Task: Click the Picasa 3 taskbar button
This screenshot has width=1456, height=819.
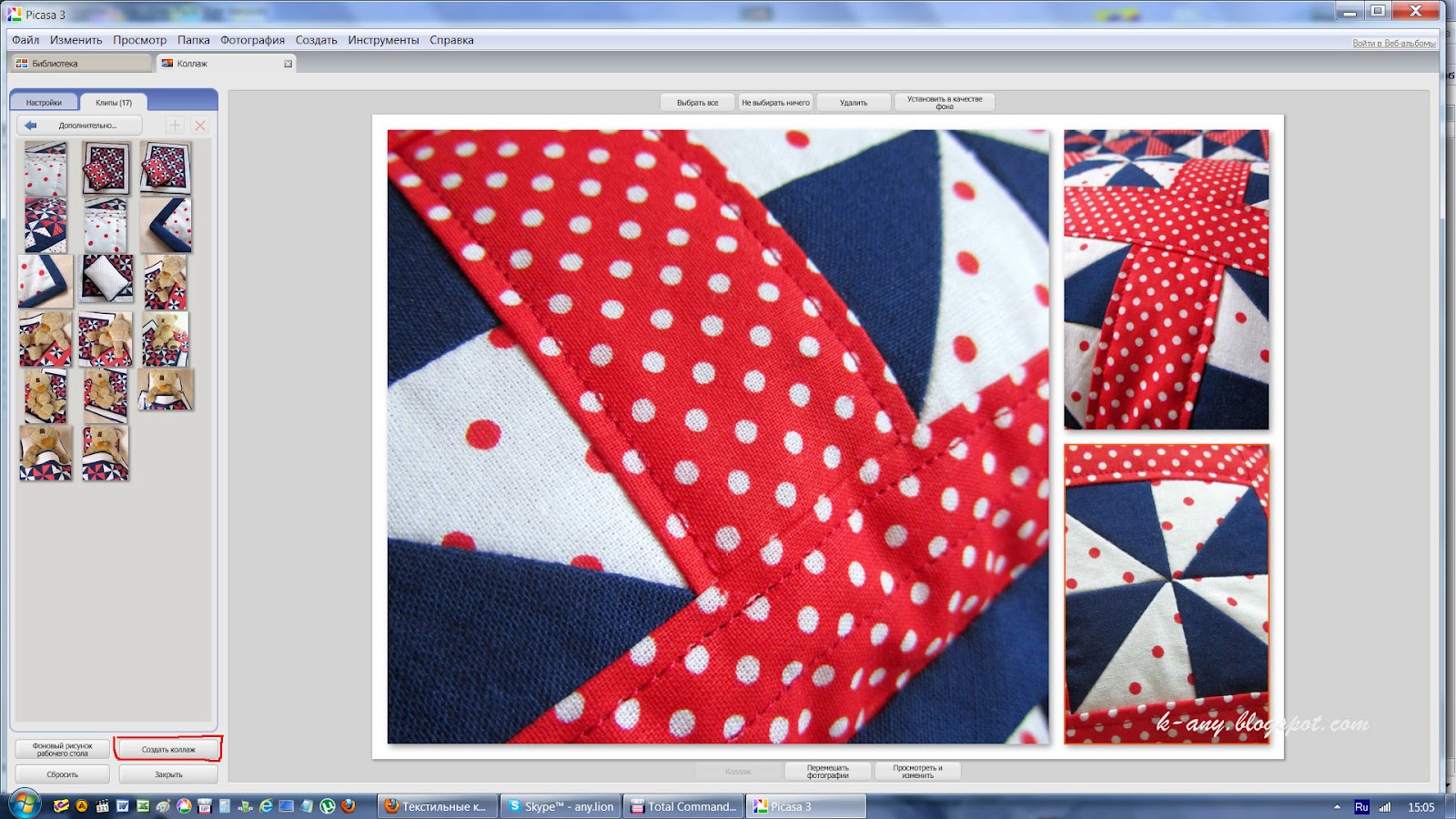Action: pyautogui.click(x=807, y=806)
